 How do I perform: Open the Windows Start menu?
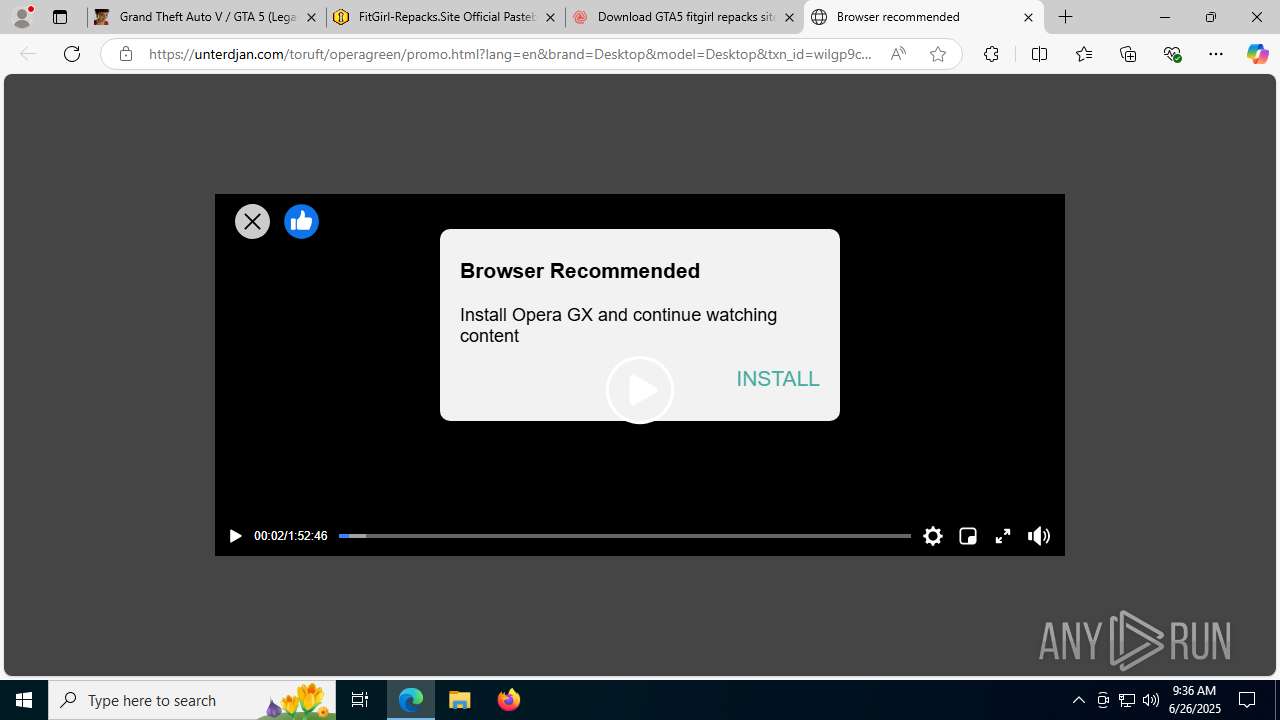click(x=24, y=700)
